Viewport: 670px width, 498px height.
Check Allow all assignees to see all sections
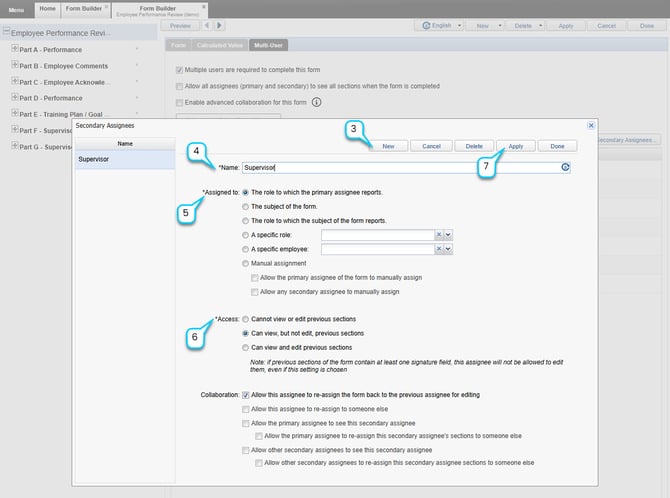click(179, 86)
